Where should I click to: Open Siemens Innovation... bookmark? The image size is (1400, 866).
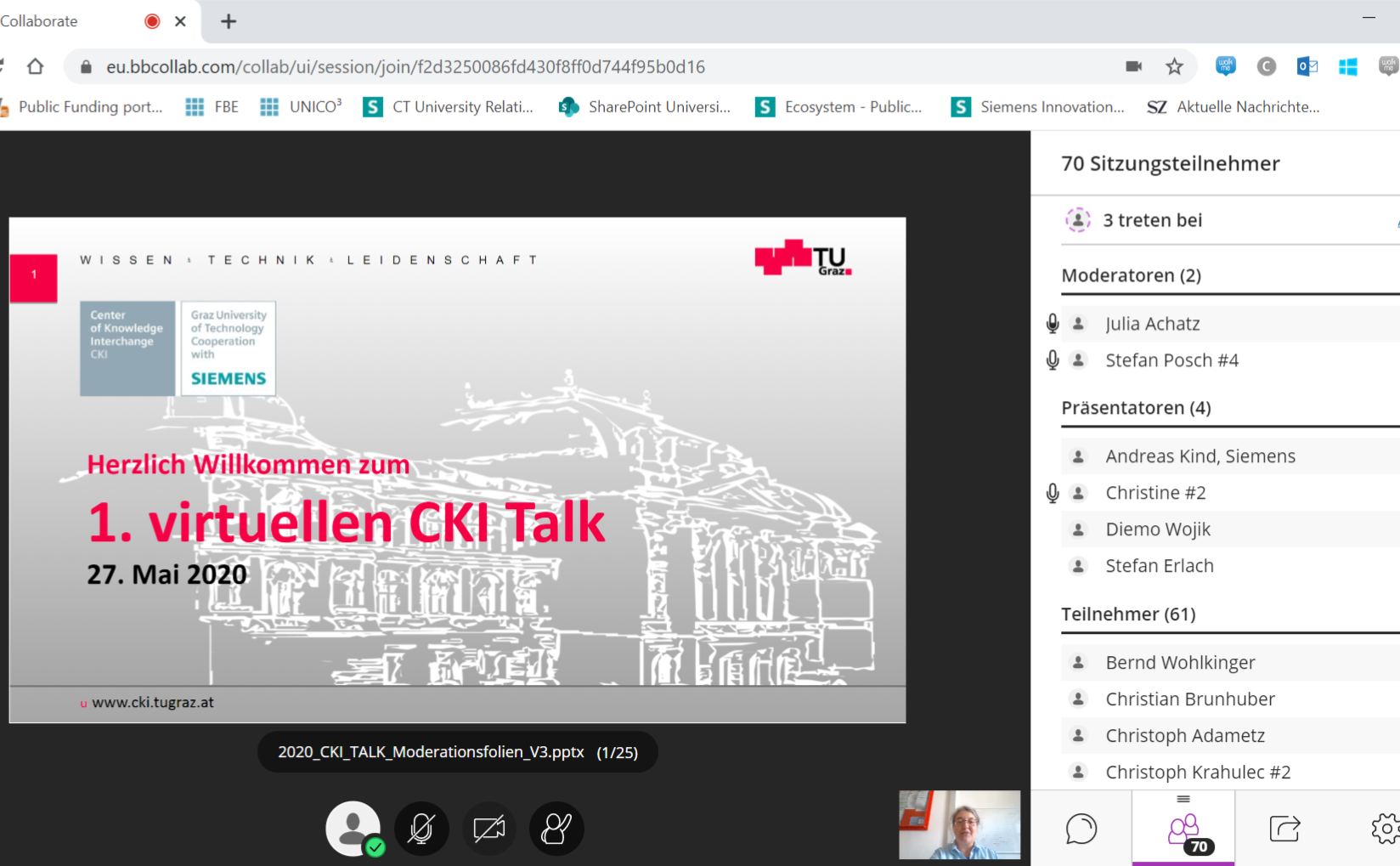pos(1038,106)
